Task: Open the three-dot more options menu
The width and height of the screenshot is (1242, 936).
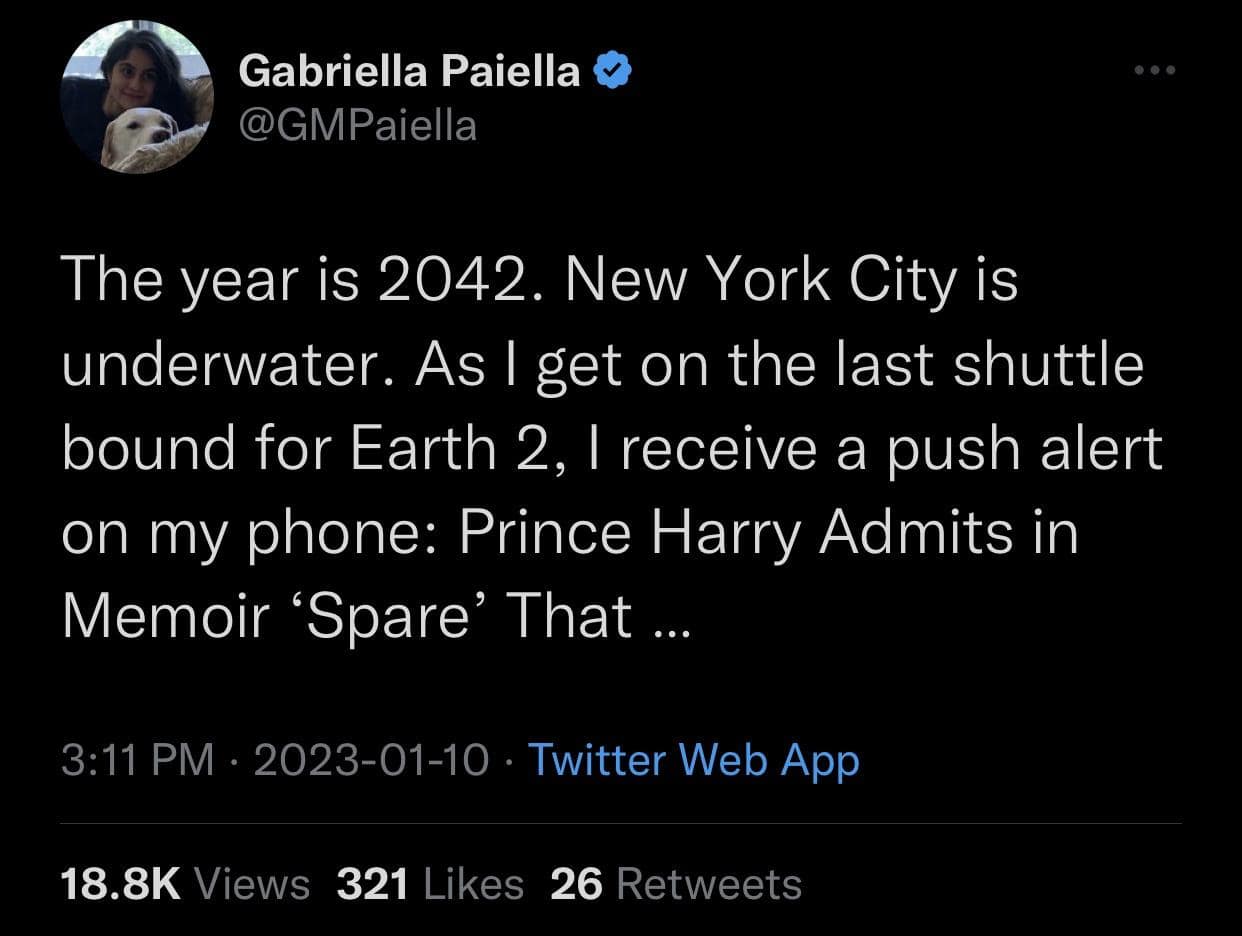Action: point(1155,71)
